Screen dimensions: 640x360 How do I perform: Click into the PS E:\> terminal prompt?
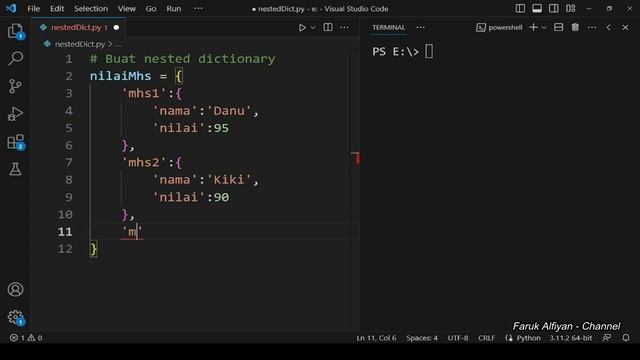402,52
